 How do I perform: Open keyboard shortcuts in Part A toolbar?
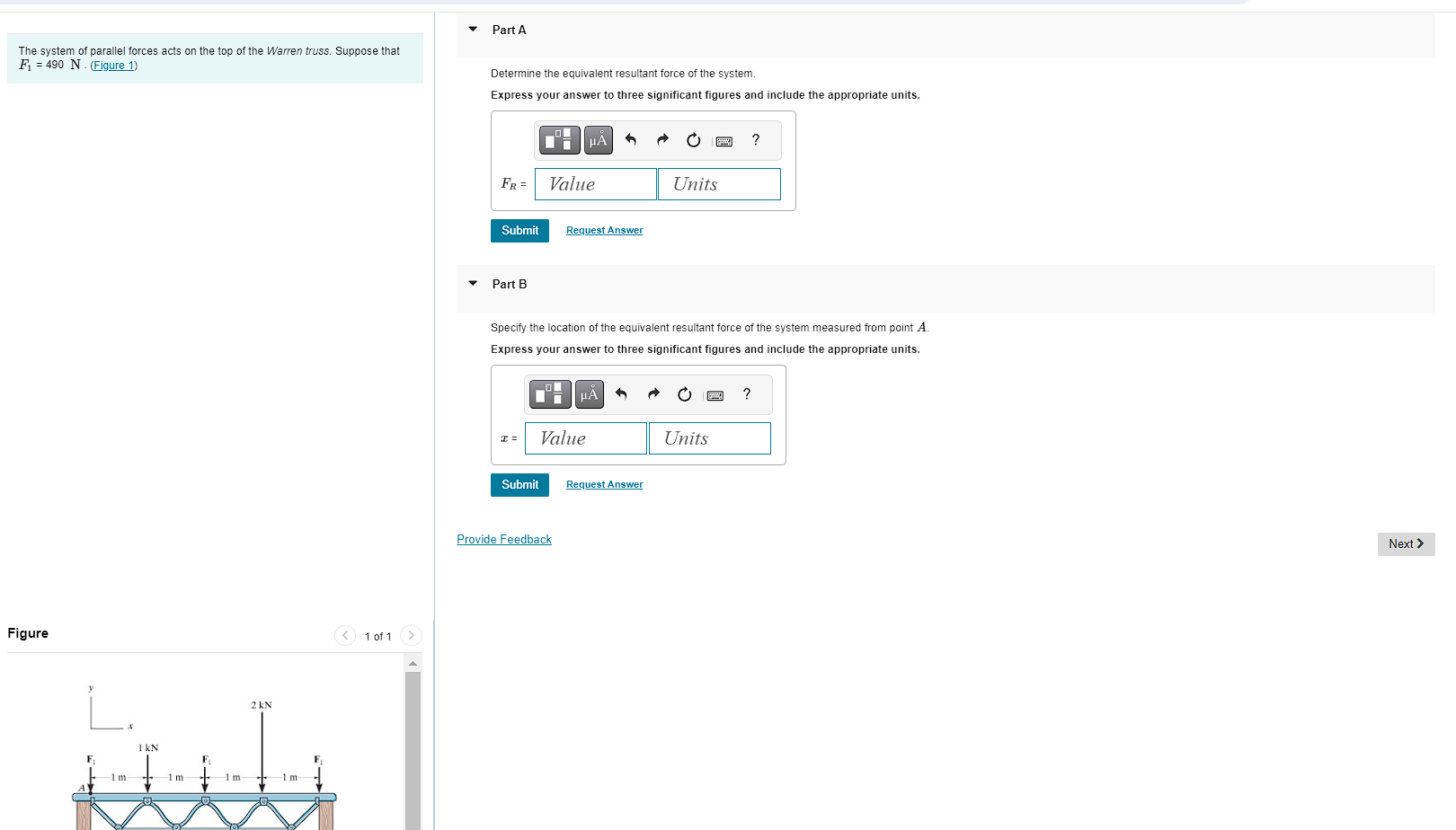724,140
